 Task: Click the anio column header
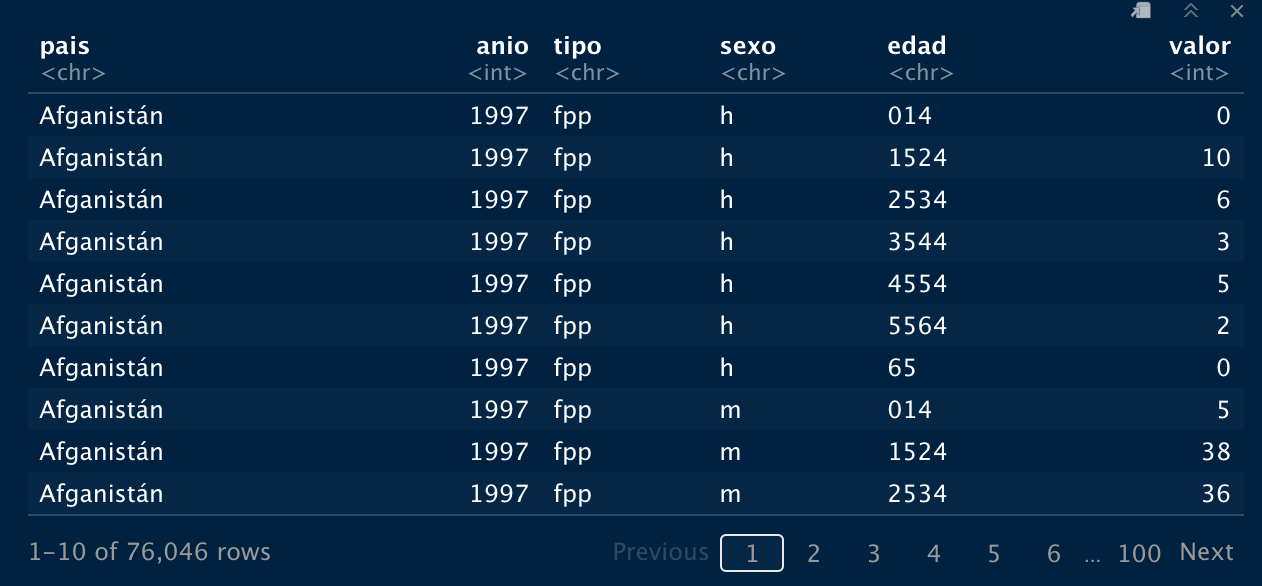[x=502, y=46]
